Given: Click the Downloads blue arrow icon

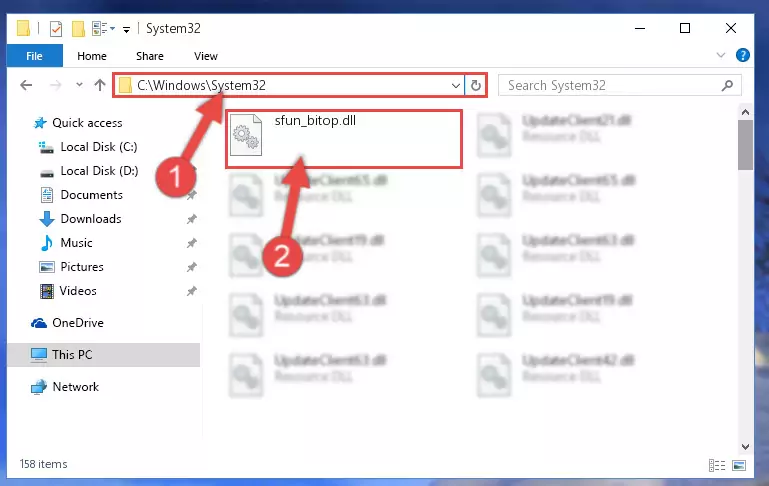Looking at the screenshot, I should (47, 219).
